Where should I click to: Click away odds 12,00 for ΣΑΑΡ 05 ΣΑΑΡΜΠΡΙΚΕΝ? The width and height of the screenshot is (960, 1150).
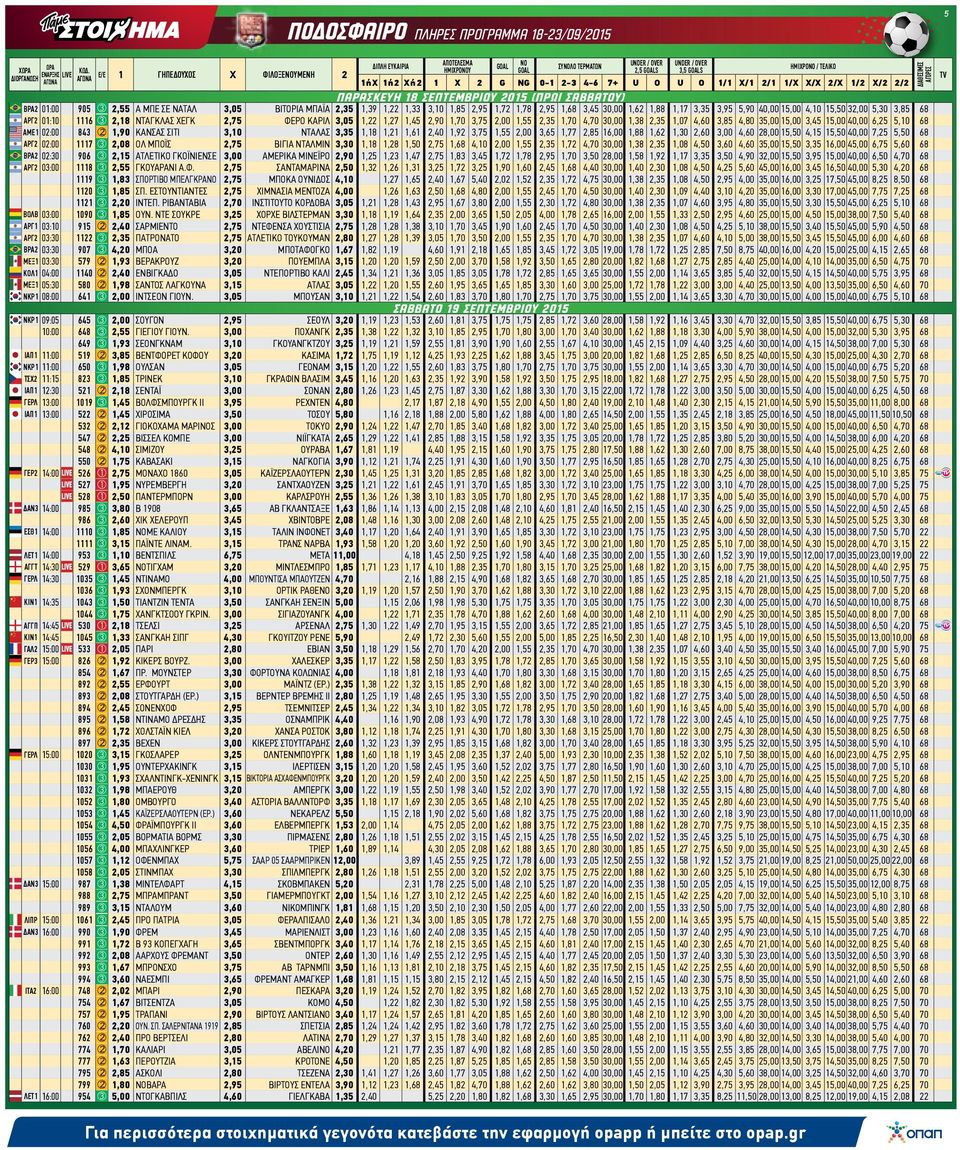344,861
